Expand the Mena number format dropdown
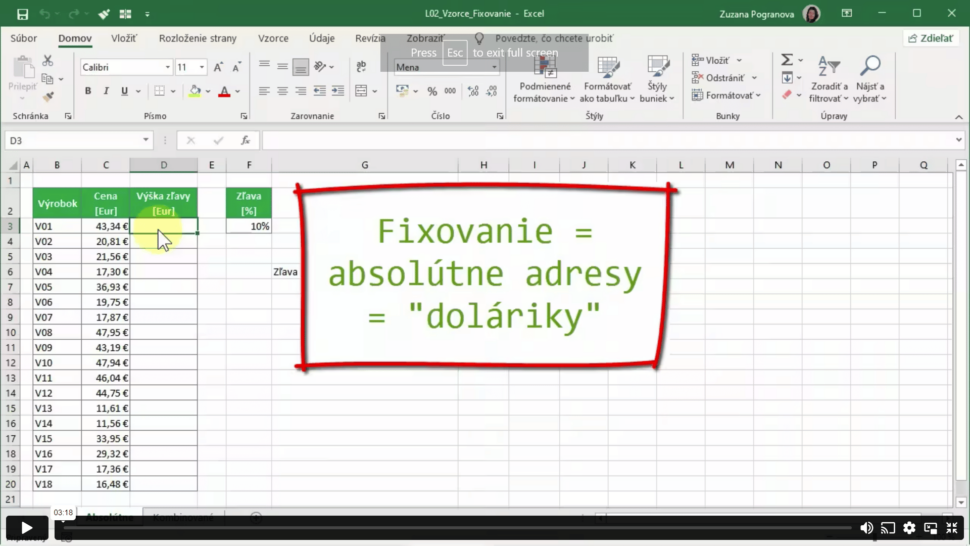This screenshot has height=546, width=970. 494,67
